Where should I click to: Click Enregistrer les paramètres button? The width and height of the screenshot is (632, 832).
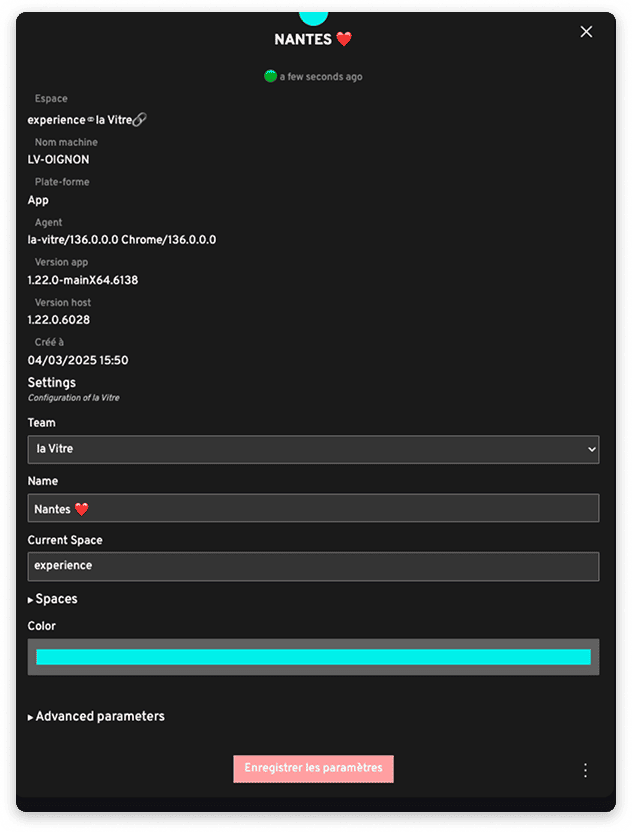pos(313,768)
